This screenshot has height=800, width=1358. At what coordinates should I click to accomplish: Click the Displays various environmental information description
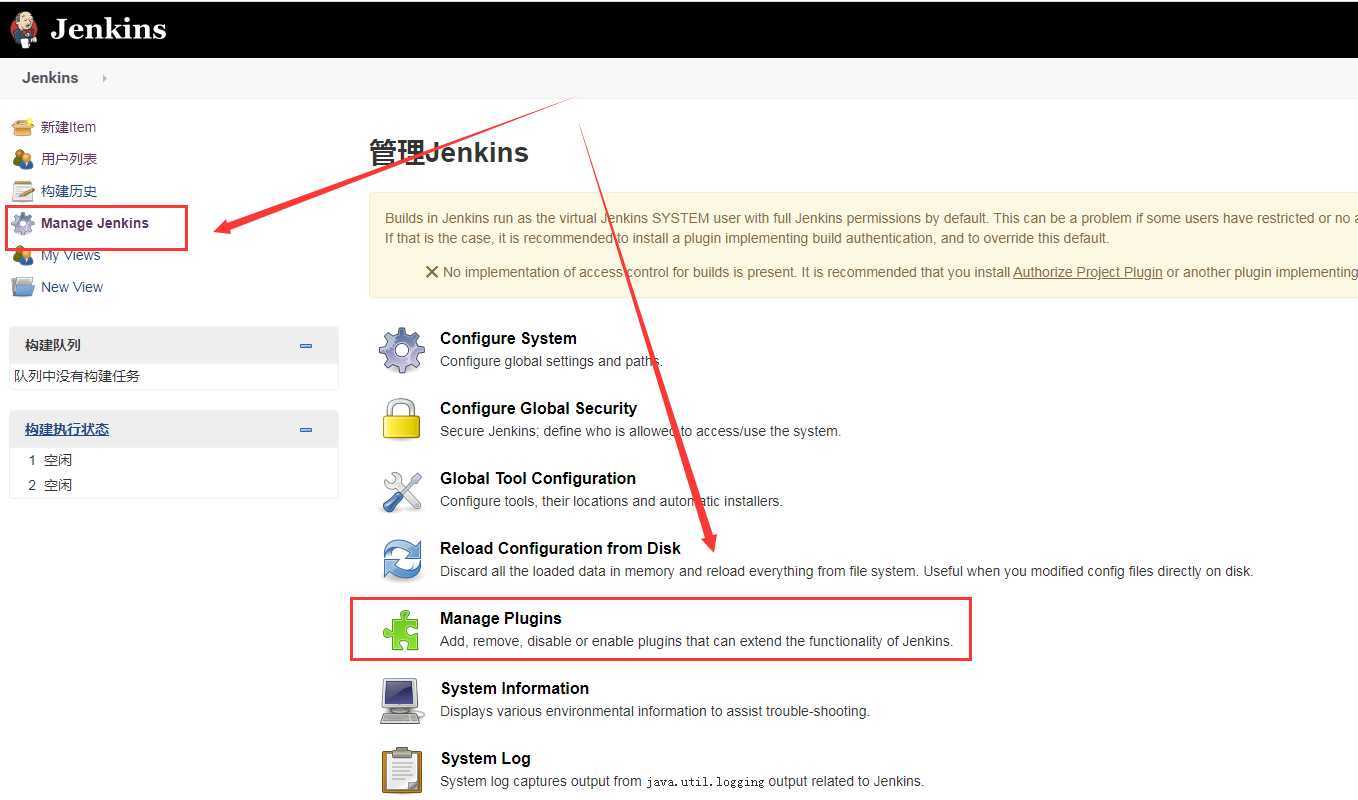(x=655, y=711)
